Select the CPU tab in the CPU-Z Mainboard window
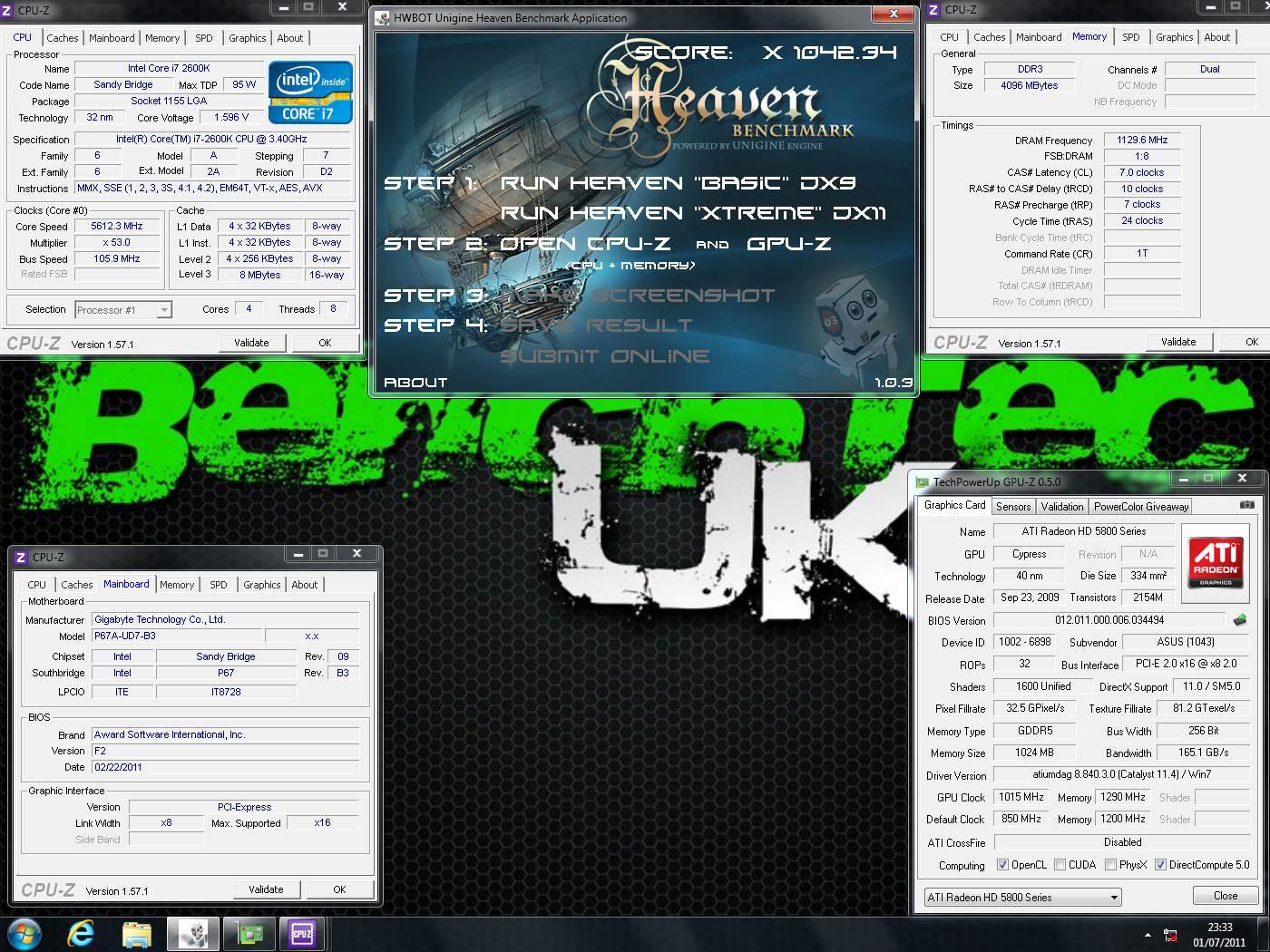 pos(36,585)
